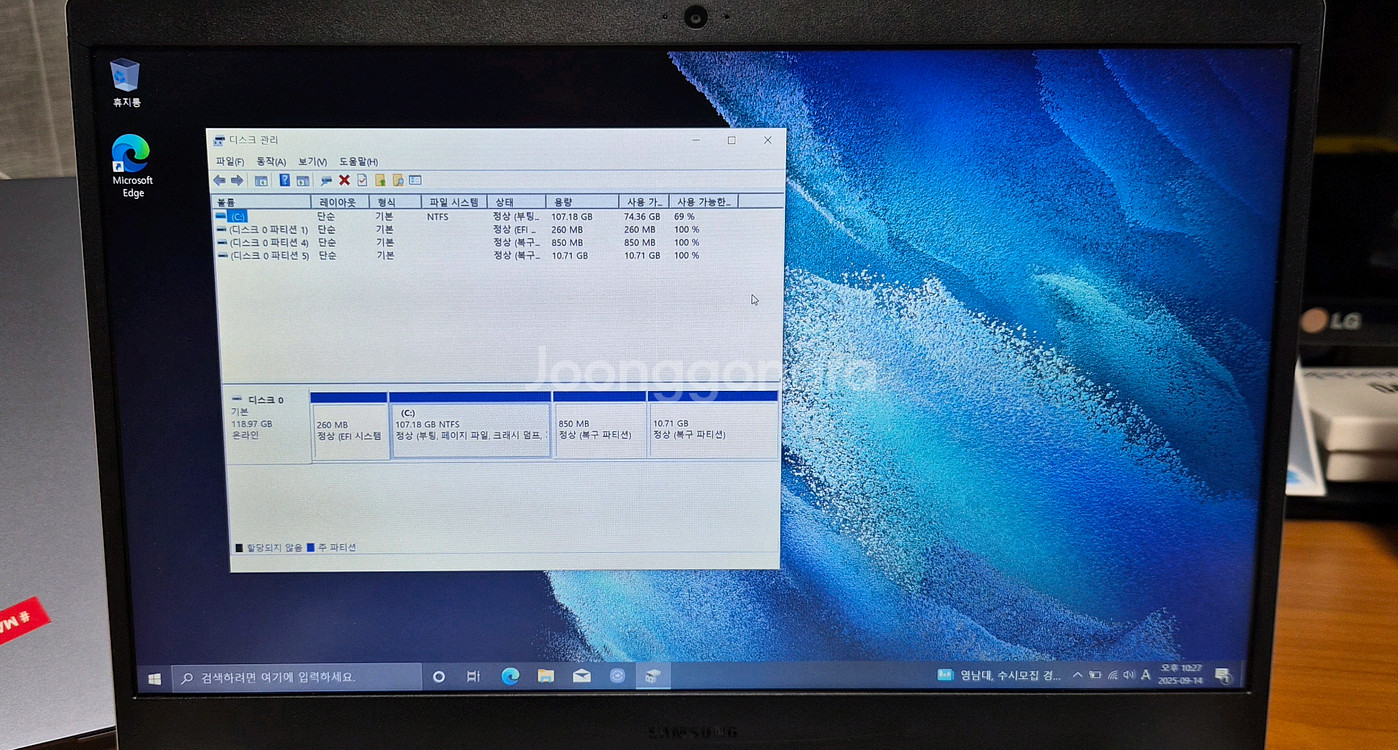Click the Forward arrow in Disk Management toolbar
Image resolution: width=1398 pixels, height=750 pixels.
point(237,181)
